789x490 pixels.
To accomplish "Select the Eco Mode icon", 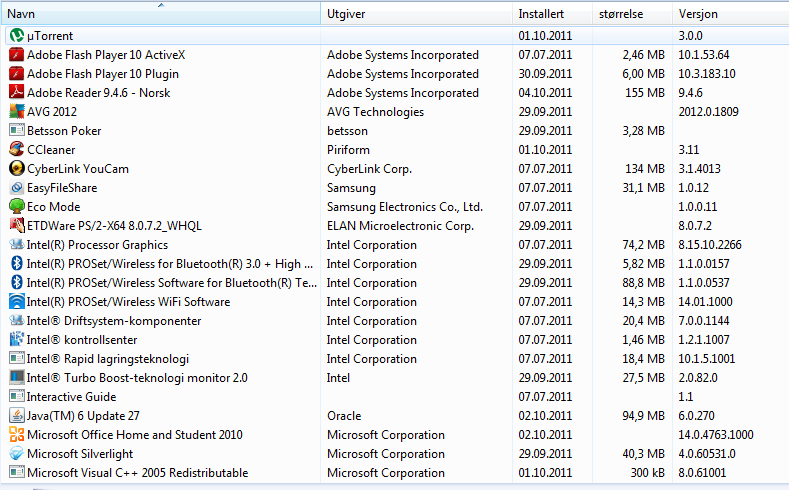I will (x=16, y=207).
